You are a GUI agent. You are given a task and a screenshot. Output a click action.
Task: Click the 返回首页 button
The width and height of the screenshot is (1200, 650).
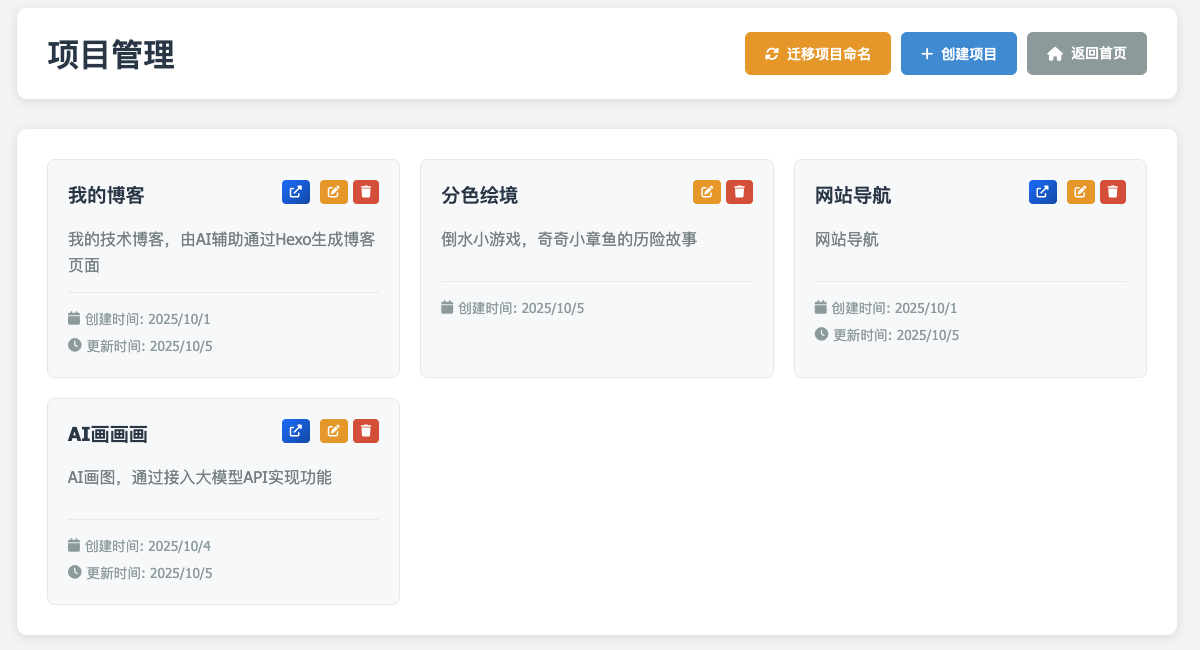pyautogui.click(x=1086, y=53)
